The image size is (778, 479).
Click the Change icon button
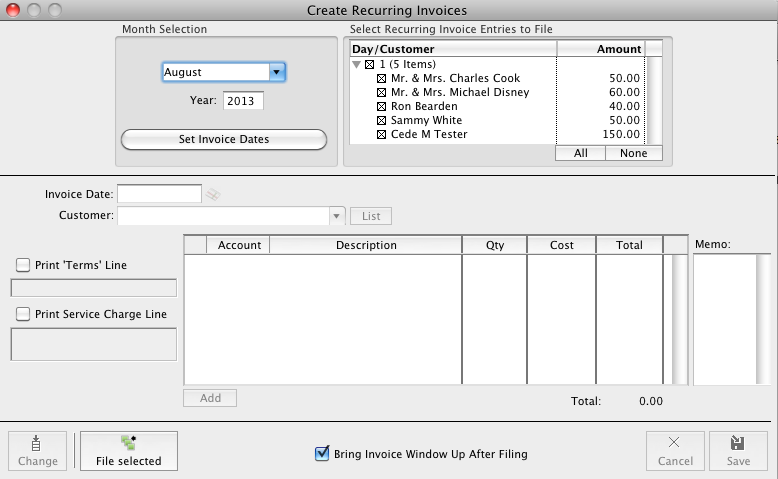(37, 450)
